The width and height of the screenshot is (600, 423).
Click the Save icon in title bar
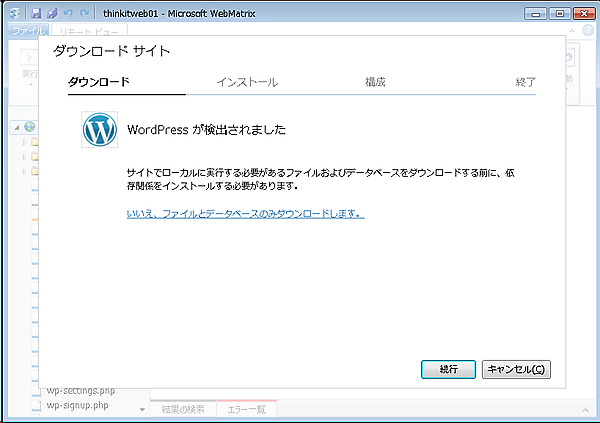pos(36,13)
